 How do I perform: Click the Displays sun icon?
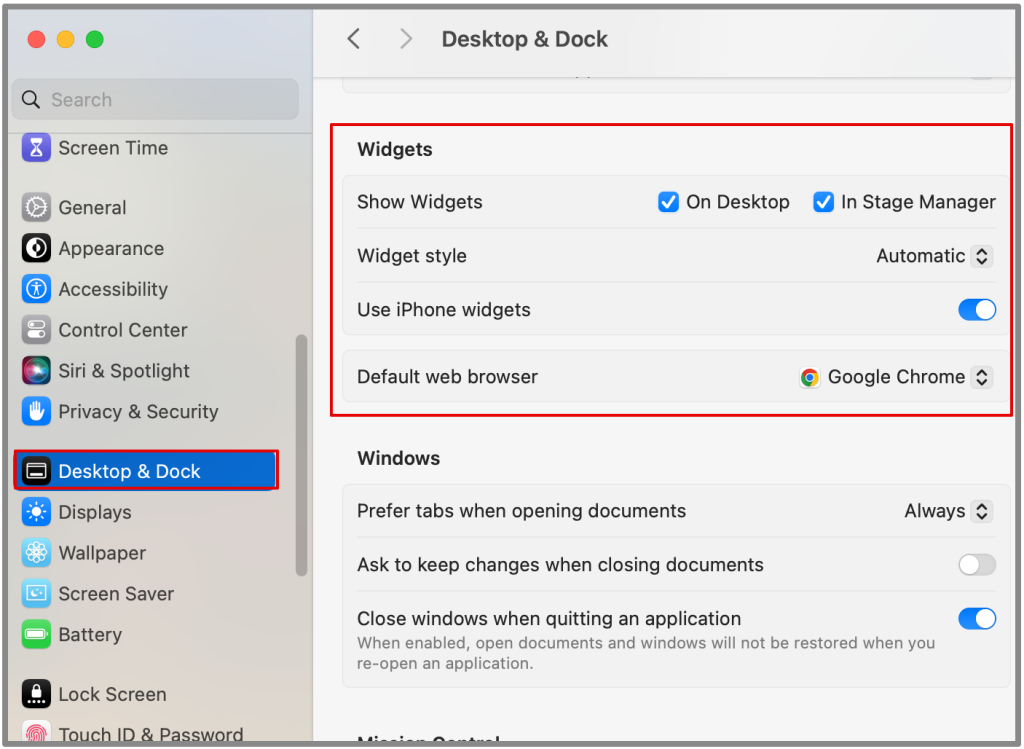point(36,512)
